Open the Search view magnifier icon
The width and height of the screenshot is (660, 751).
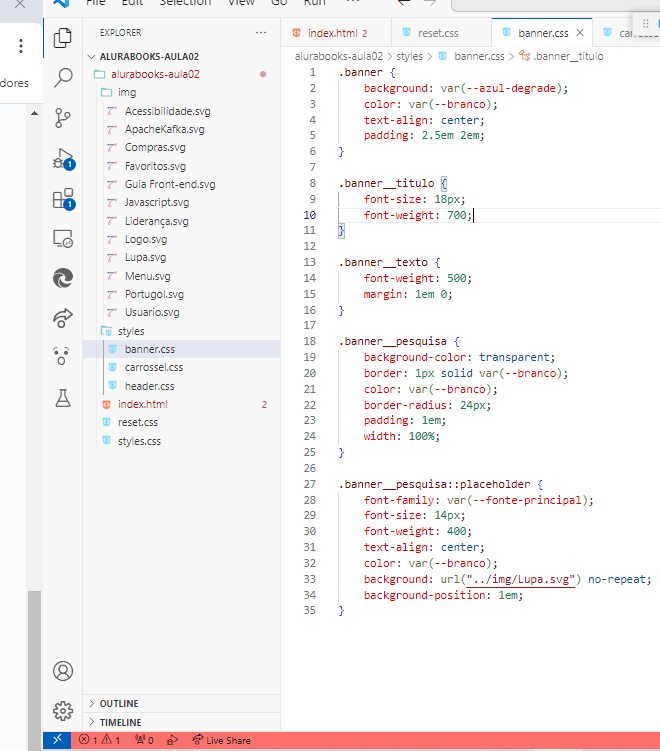pyautogui.click(x=63, y=78)
